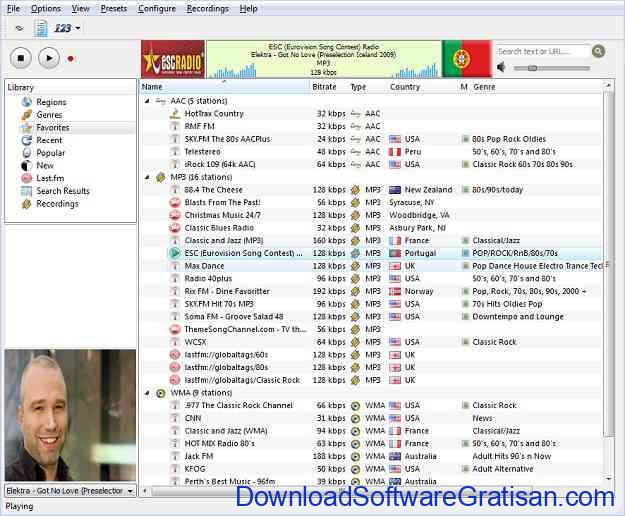Select the Jack FM station
This screenshot has width=625, height=516.
click(199, 456)
